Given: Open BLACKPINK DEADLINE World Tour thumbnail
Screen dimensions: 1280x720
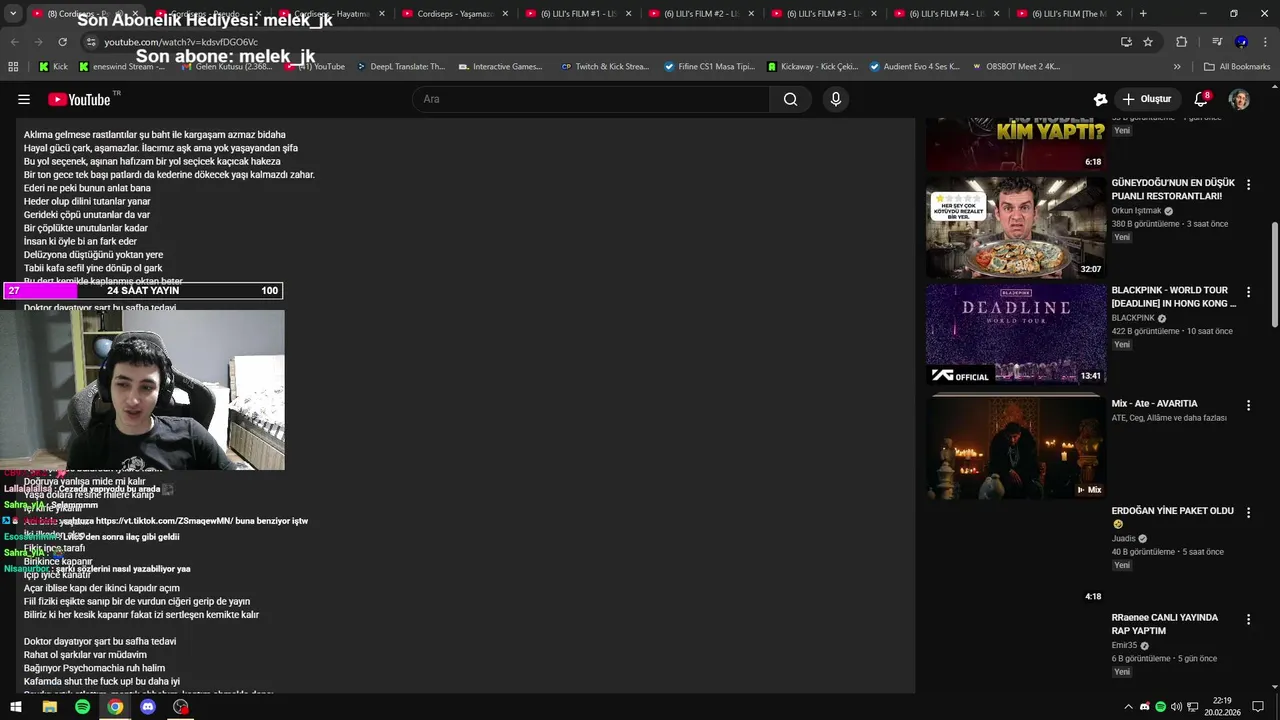Looking at the screenshot, I should [1016, 335].
